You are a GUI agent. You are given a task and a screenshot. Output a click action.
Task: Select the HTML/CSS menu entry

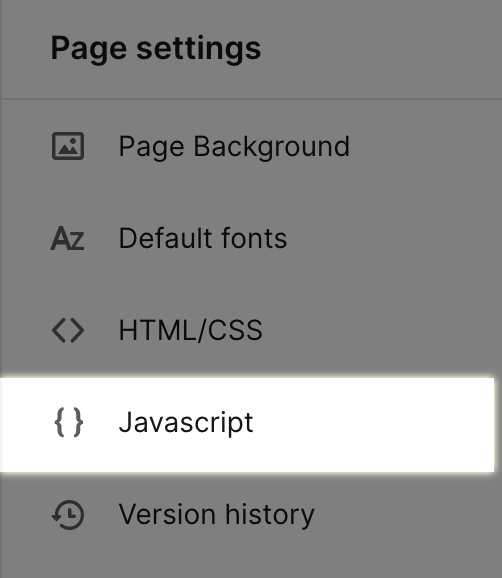pyautogui.click(x=248, y=330)
